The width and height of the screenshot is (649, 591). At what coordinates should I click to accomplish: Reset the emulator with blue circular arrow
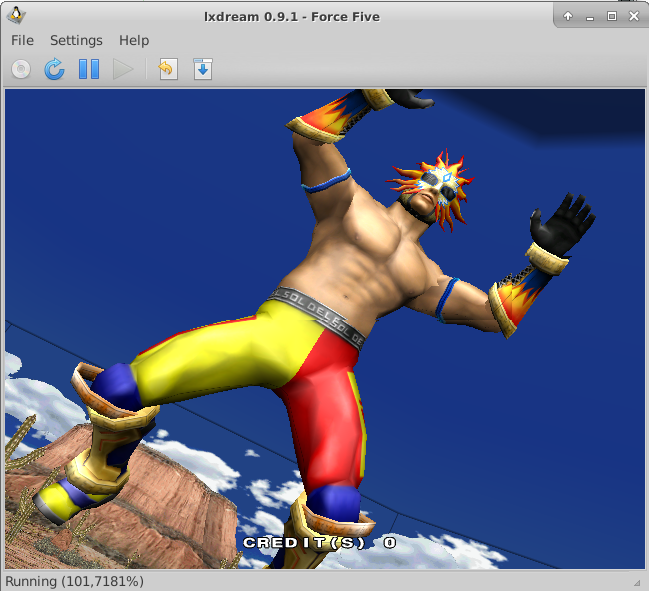[x=55, y=69]
